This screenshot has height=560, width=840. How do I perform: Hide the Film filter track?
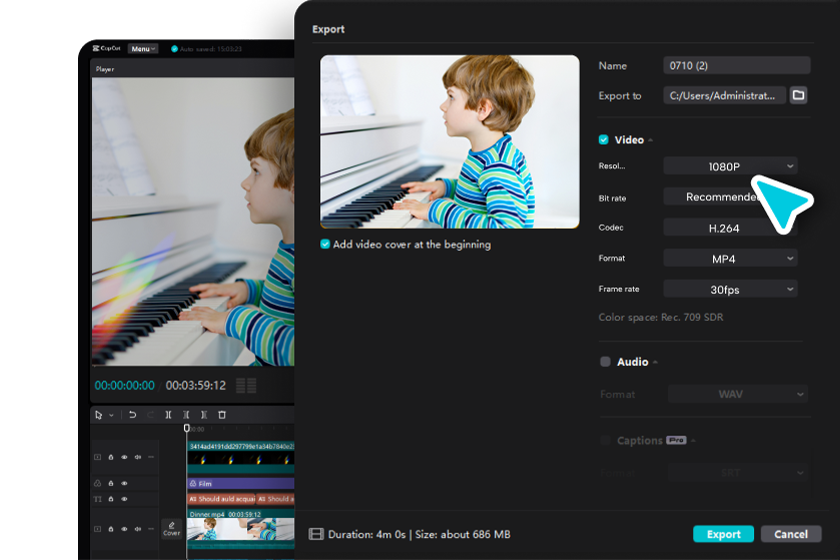click(x=124, y=483)
